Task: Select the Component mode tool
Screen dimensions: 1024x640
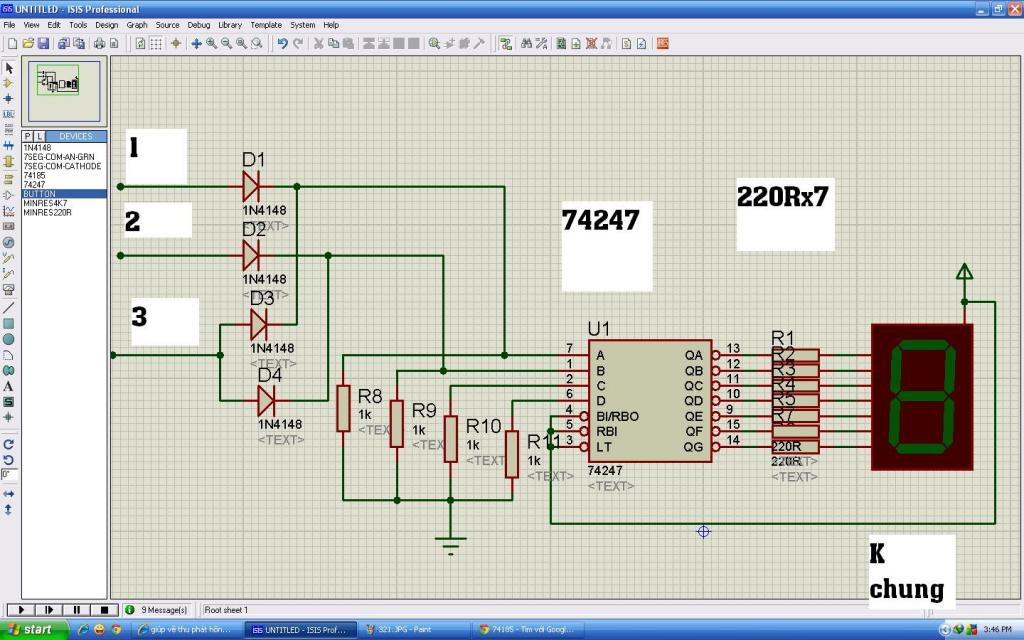Action: (8, 83)
